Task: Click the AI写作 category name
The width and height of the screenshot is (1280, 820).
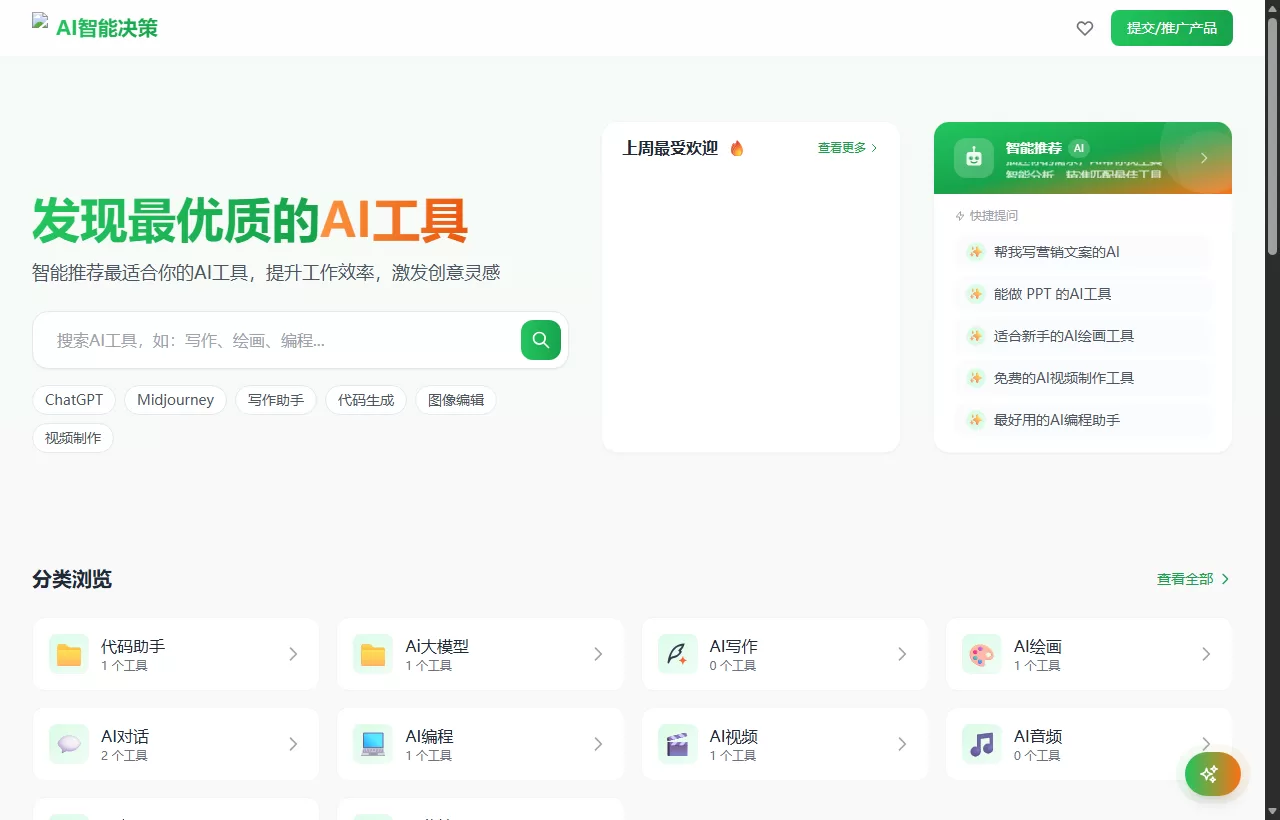Action: click(x=734, y=646)
